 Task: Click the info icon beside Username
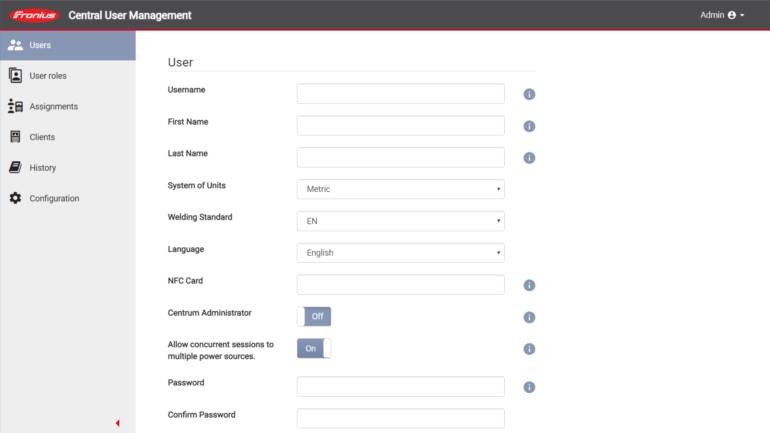[x=529, y=94]
